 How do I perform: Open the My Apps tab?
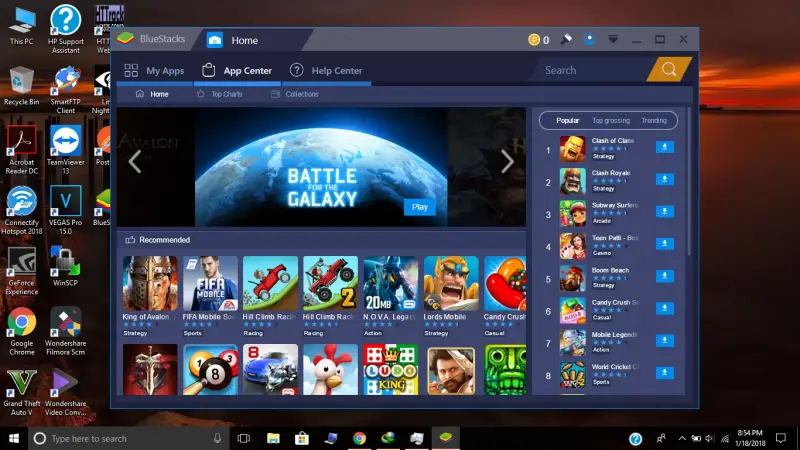coord(154,70)
